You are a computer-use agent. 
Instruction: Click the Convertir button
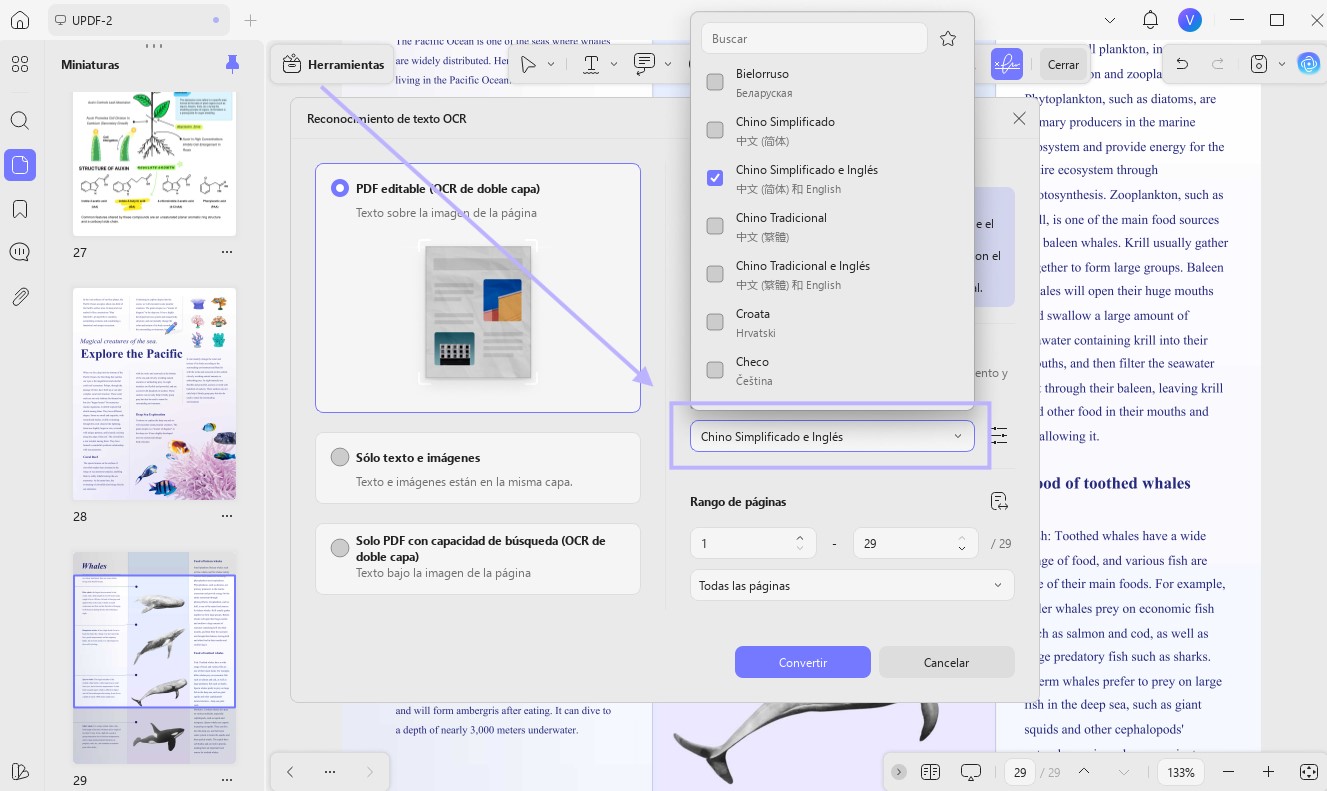click(x=803, y=662)
